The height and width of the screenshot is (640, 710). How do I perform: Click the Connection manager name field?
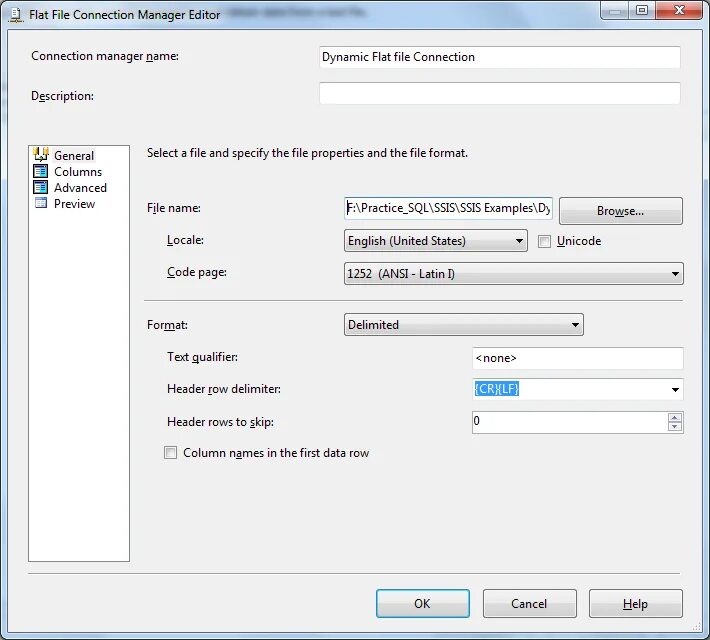[x=499, y=57]
